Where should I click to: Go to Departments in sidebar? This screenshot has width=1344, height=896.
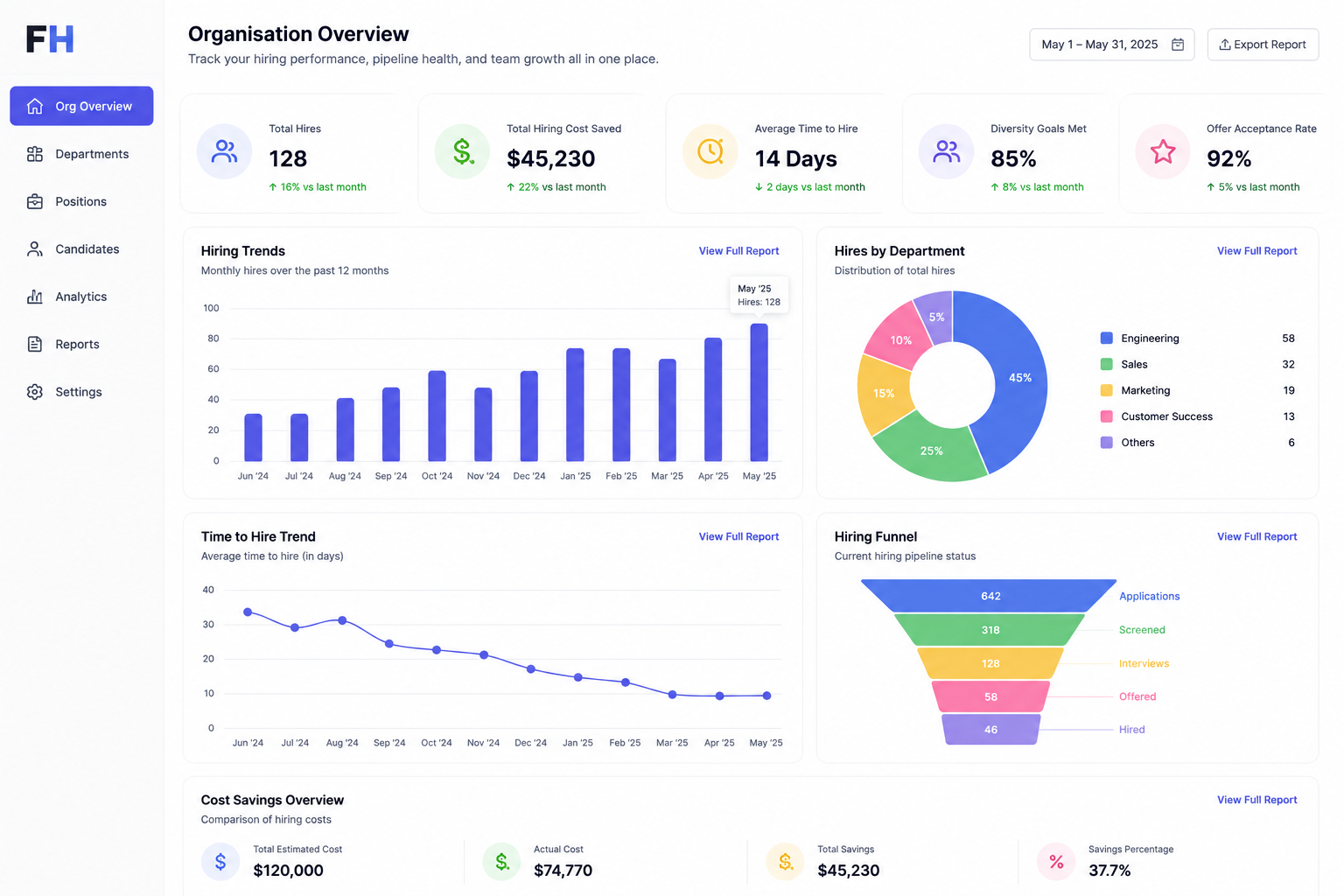pos(81,154)
